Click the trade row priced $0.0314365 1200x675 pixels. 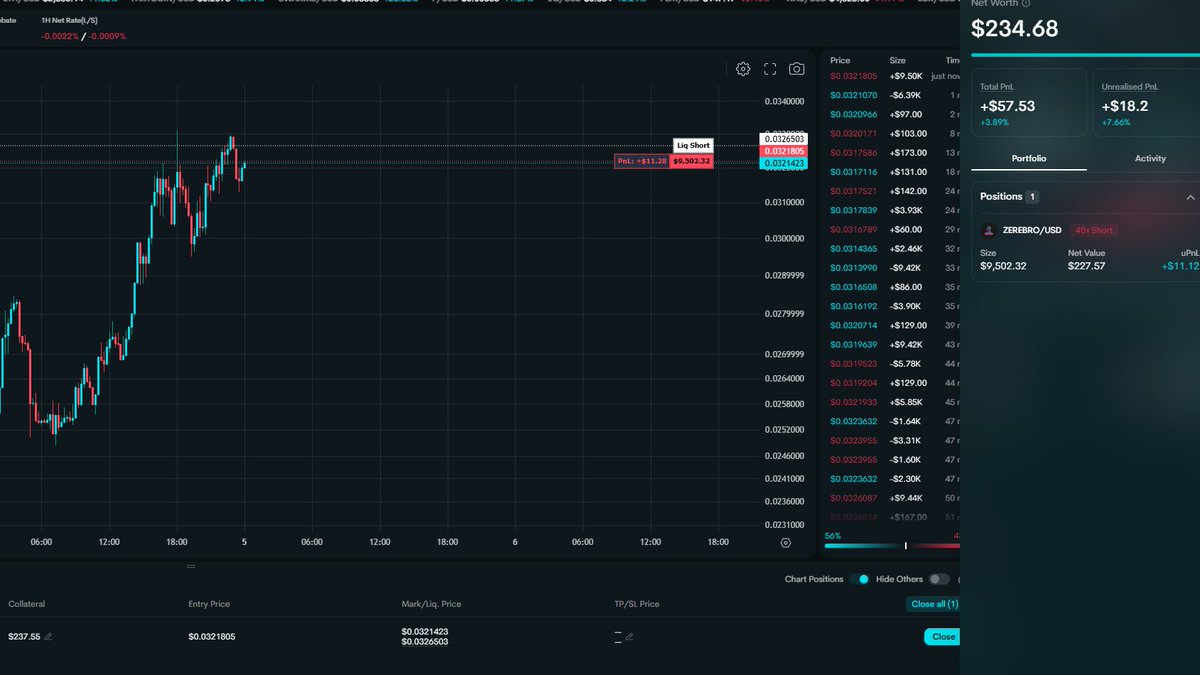(892, 248)
